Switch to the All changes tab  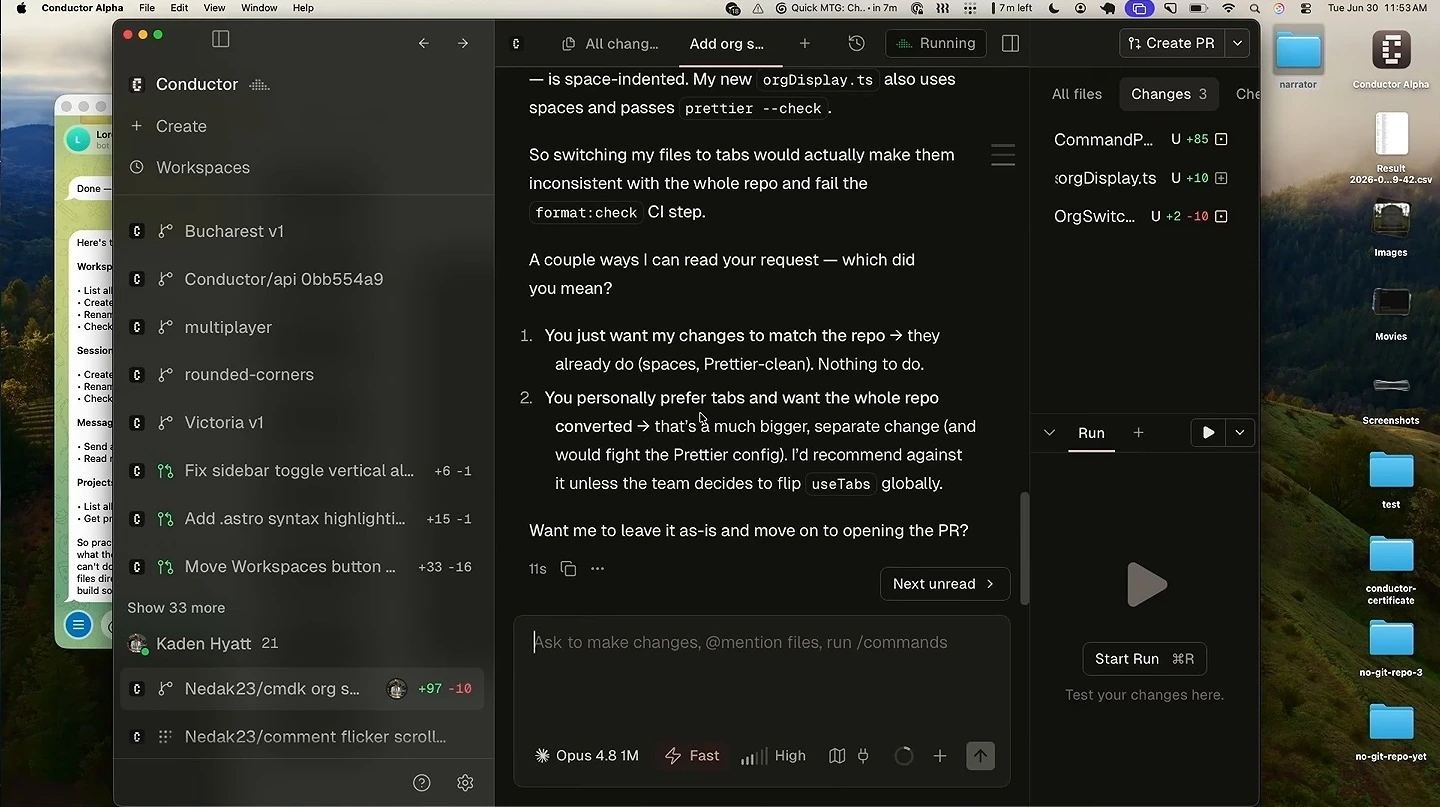tap(611, 44)
